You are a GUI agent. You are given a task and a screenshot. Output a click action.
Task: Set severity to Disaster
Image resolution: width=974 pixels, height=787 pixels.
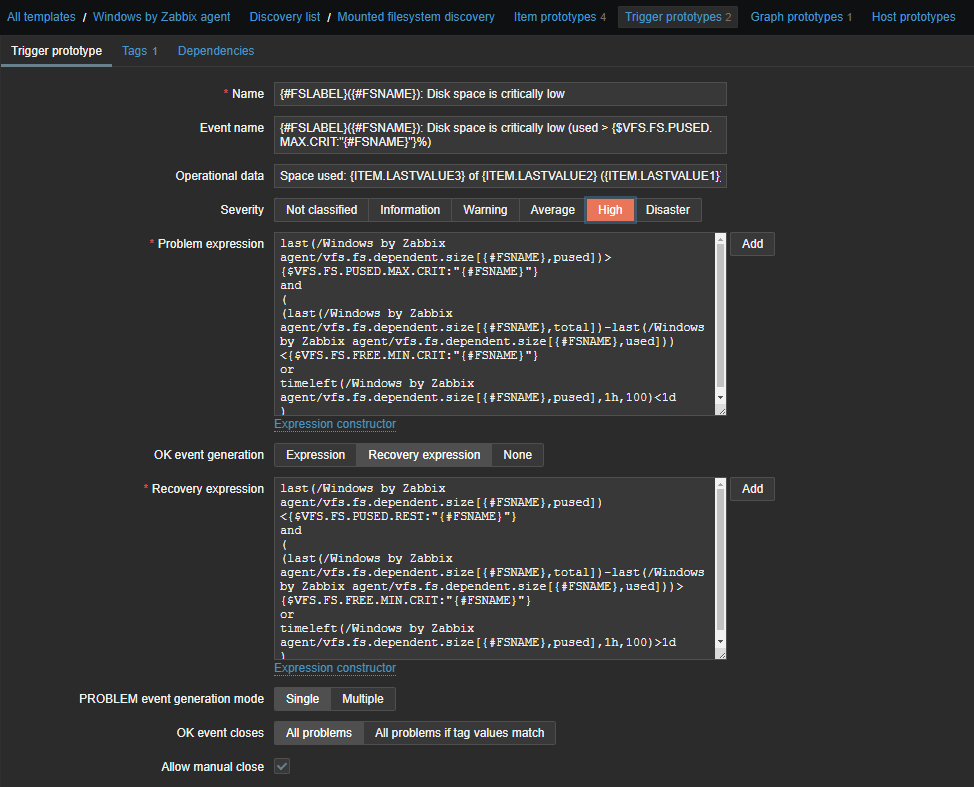[668, 210]
